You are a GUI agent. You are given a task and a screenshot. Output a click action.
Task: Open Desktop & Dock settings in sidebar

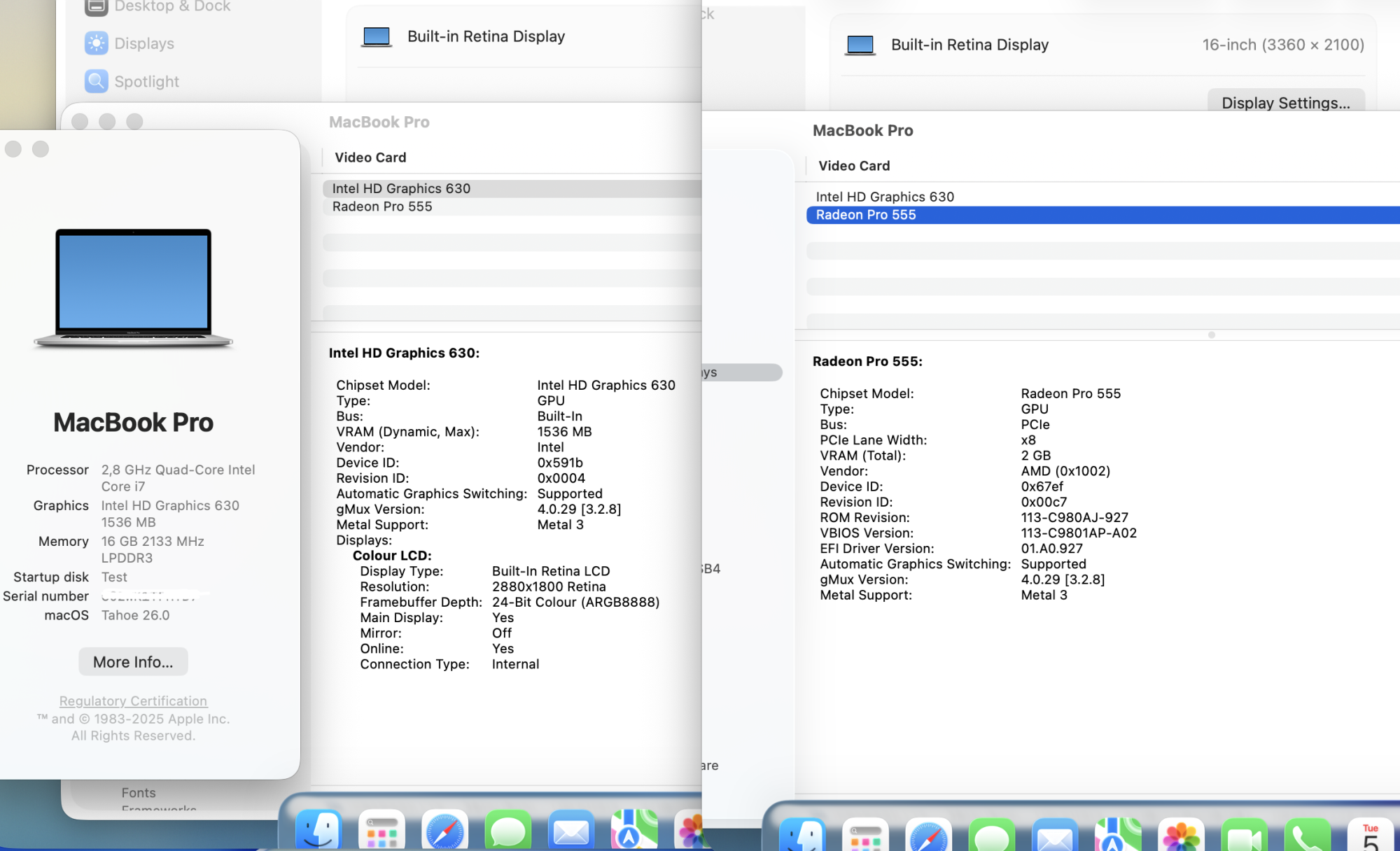171,7
